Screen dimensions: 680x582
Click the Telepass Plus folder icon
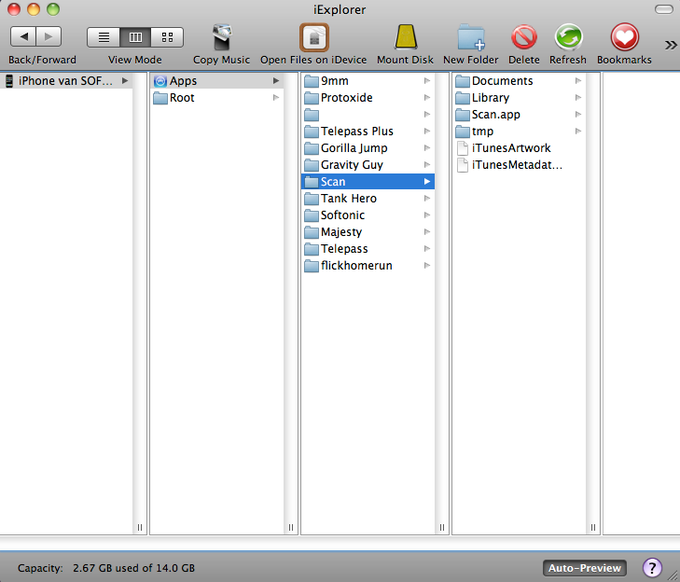tap(311, 131)
